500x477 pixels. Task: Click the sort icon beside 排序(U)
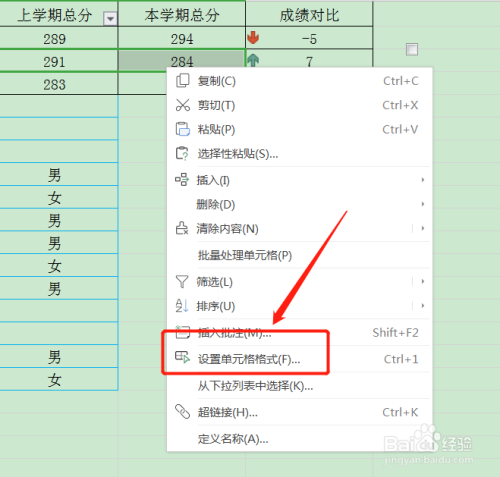(x=182, y=306)
